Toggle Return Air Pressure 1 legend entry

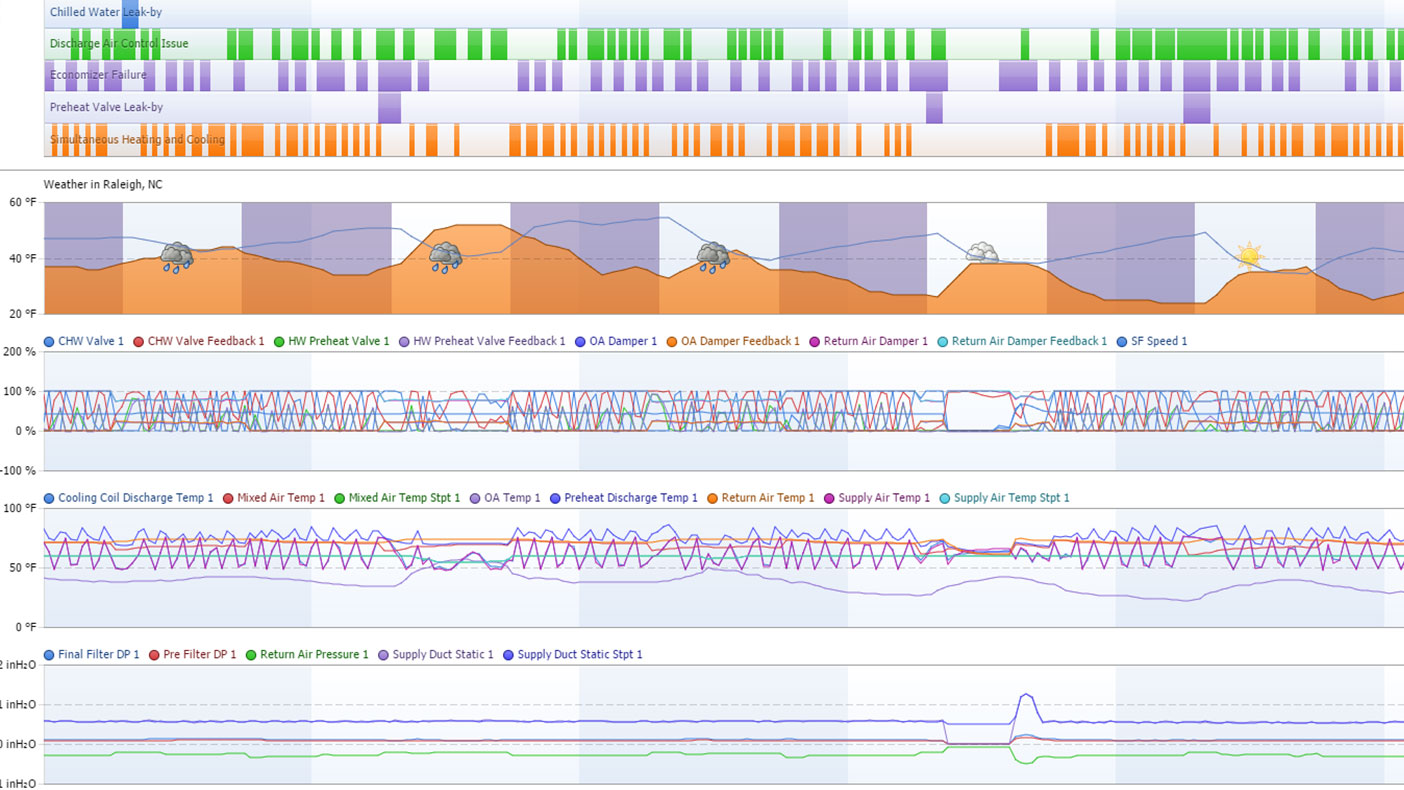pyautogui.click(x=307, y=655)
